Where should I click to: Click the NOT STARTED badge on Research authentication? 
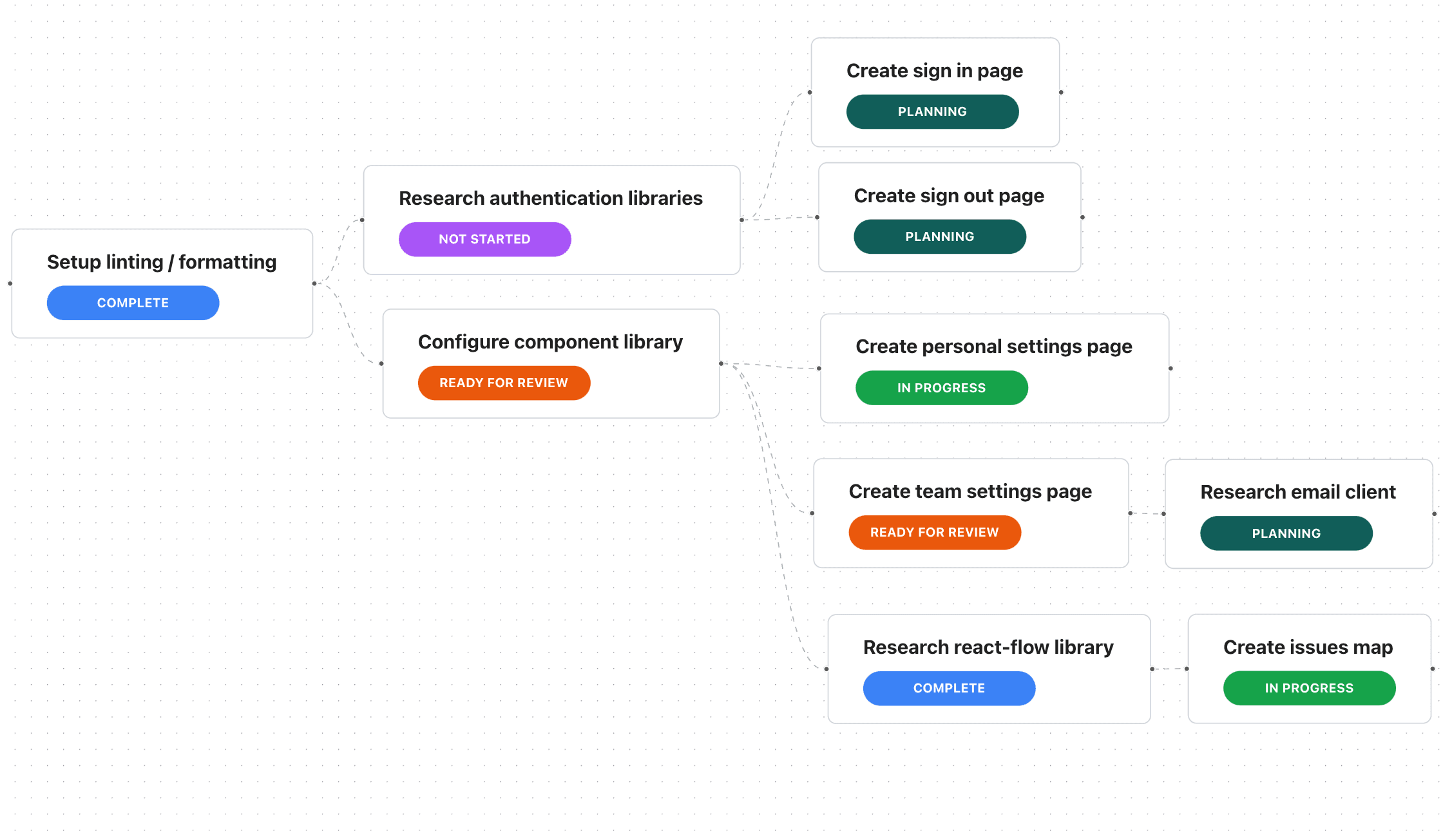[x=485, y=238]
